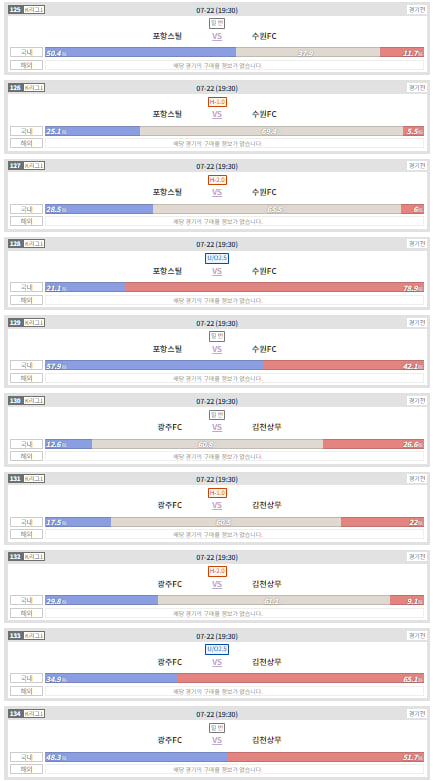Select the 국내 tab in match 125
Screen dimensions: 433x781
pos(26,52)
